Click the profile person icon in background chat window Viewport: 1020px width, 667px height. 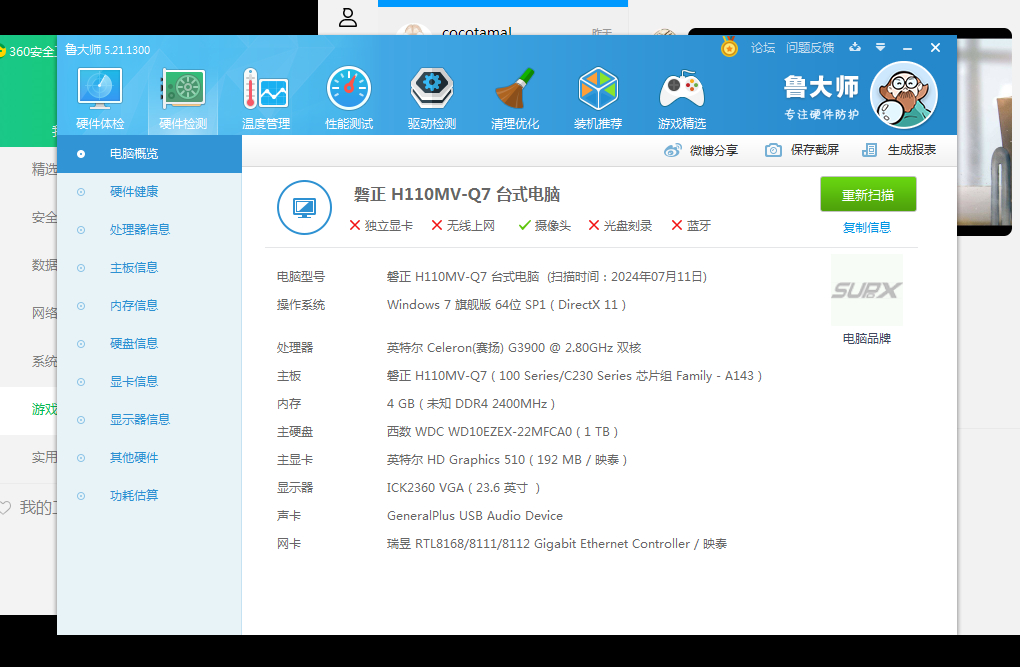point(348,18)
